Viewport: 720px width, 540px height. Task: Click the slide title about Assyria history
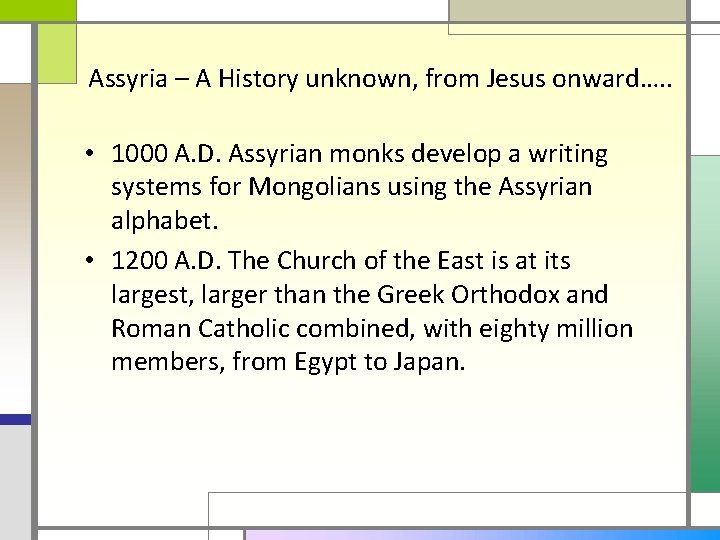pos(380,79)
